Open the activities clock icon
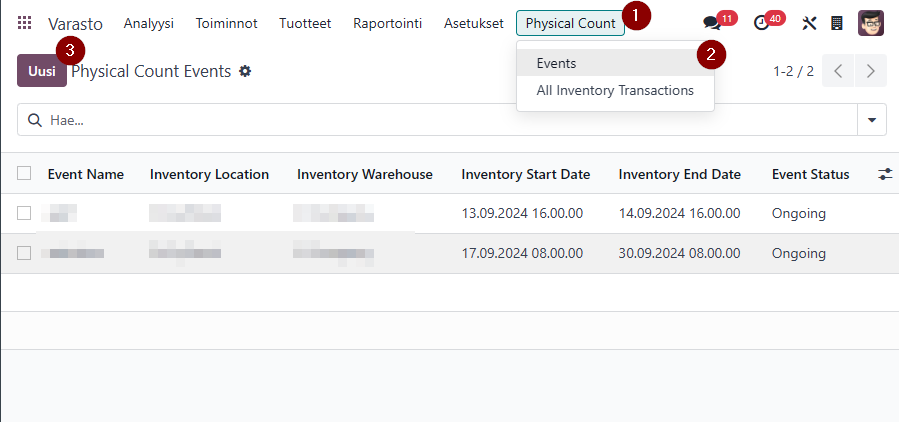 point(762,23)
